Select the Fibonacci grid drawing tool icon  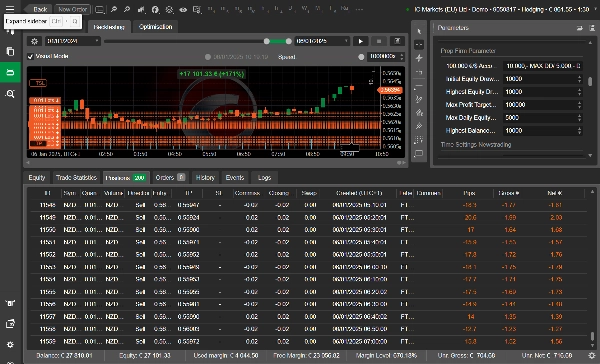click(419, 140)
